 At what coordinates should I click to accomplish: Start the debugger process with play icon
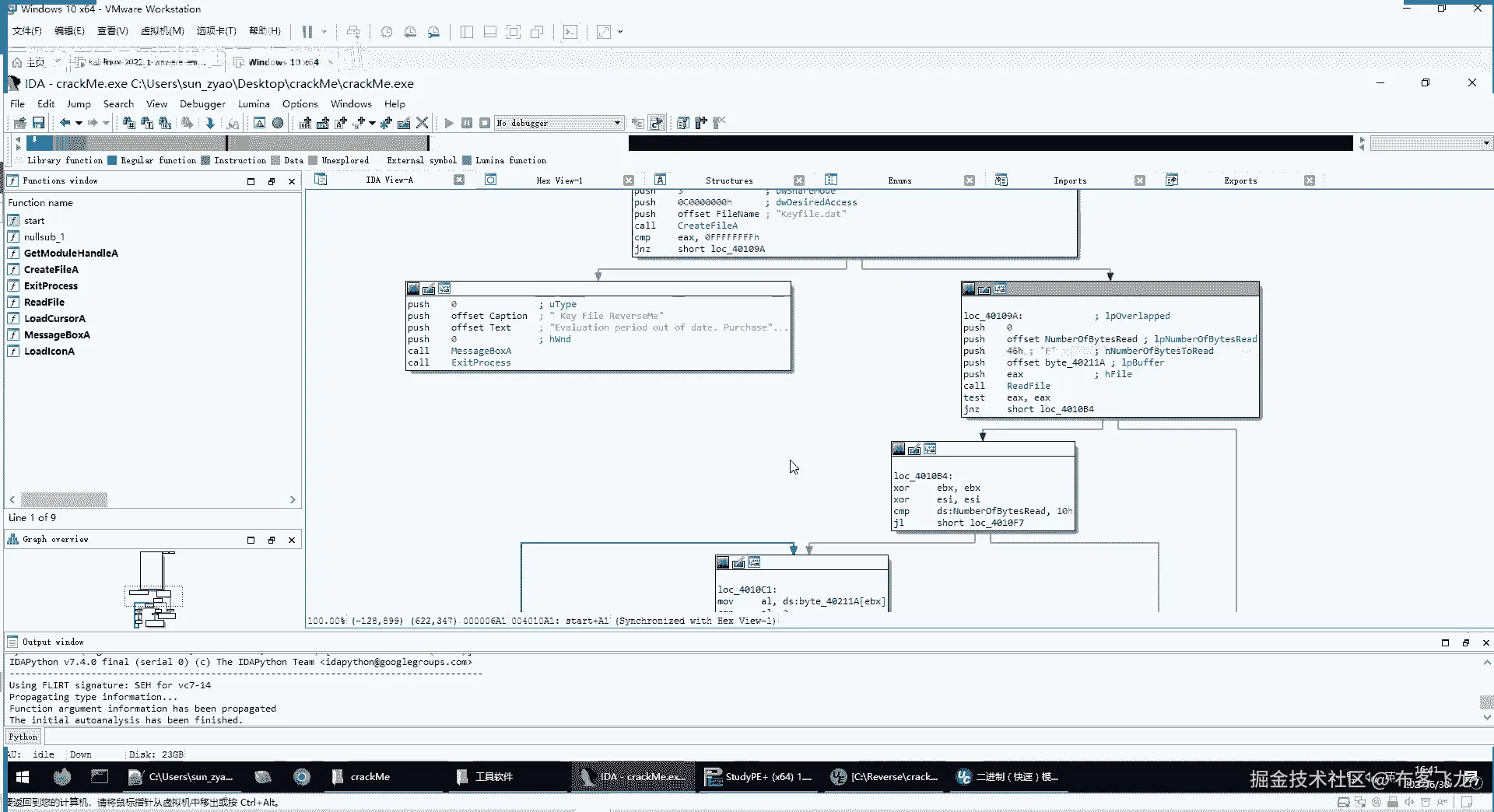point(449,123)
